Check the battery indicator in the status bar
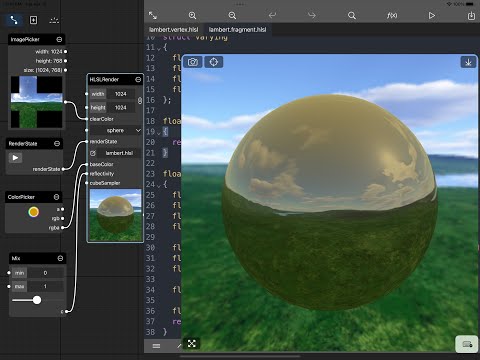480x360 pixels. [x=470, y=4]
